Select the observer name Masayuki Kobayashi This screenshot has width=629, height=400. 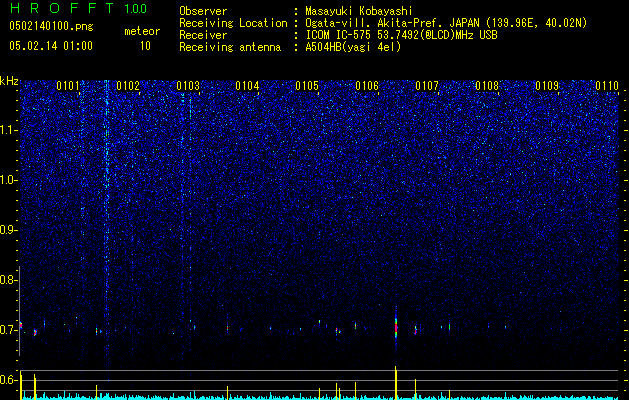pos(359,11)
